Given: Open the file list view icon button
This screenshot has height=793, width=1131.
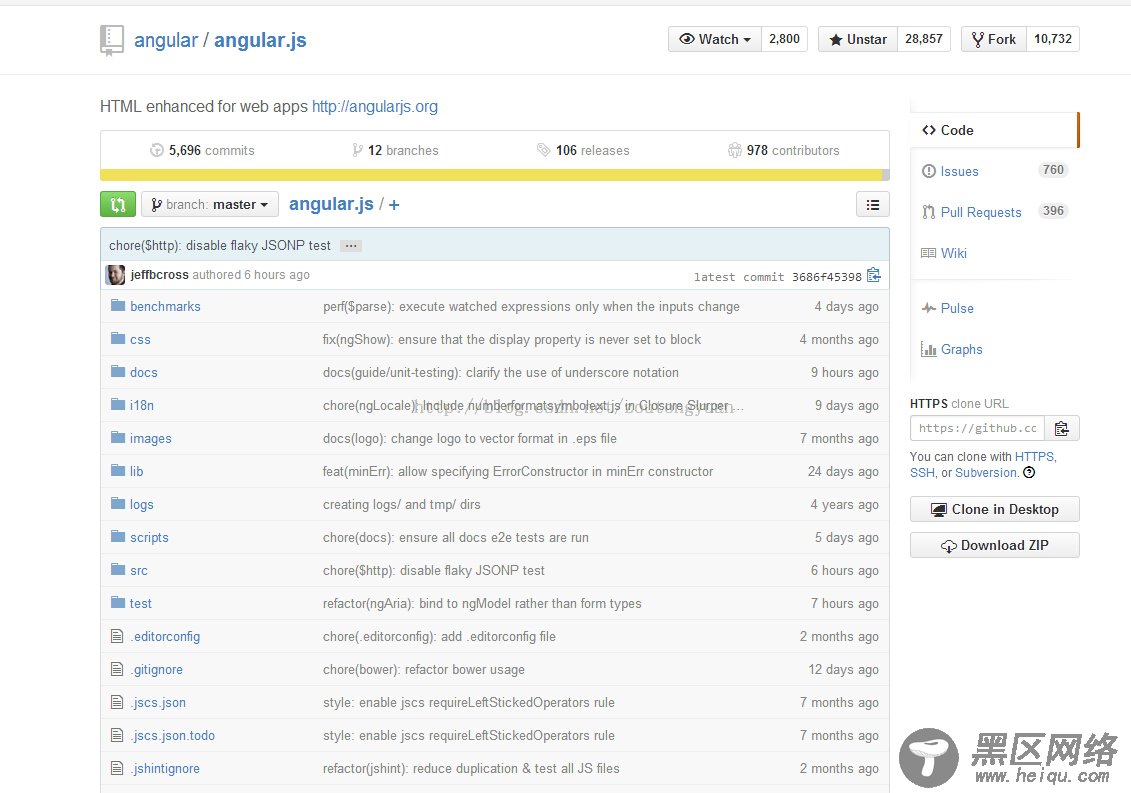Looking at the screenshot, I should pos(873,204).
